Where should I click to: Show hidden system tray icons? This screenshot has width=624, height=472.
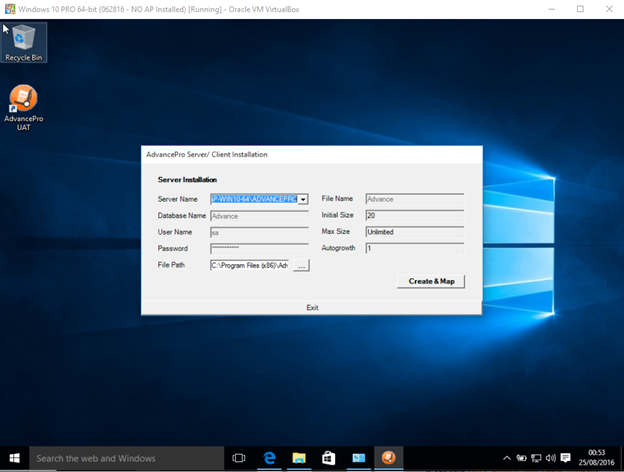(x=507, y=458)
